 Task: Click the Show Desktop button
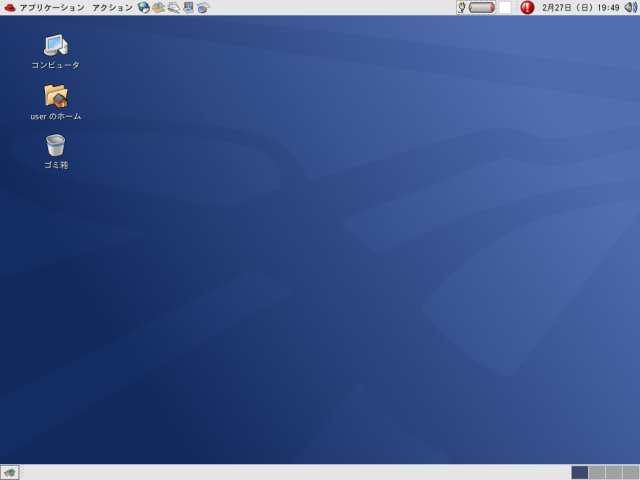10,473
